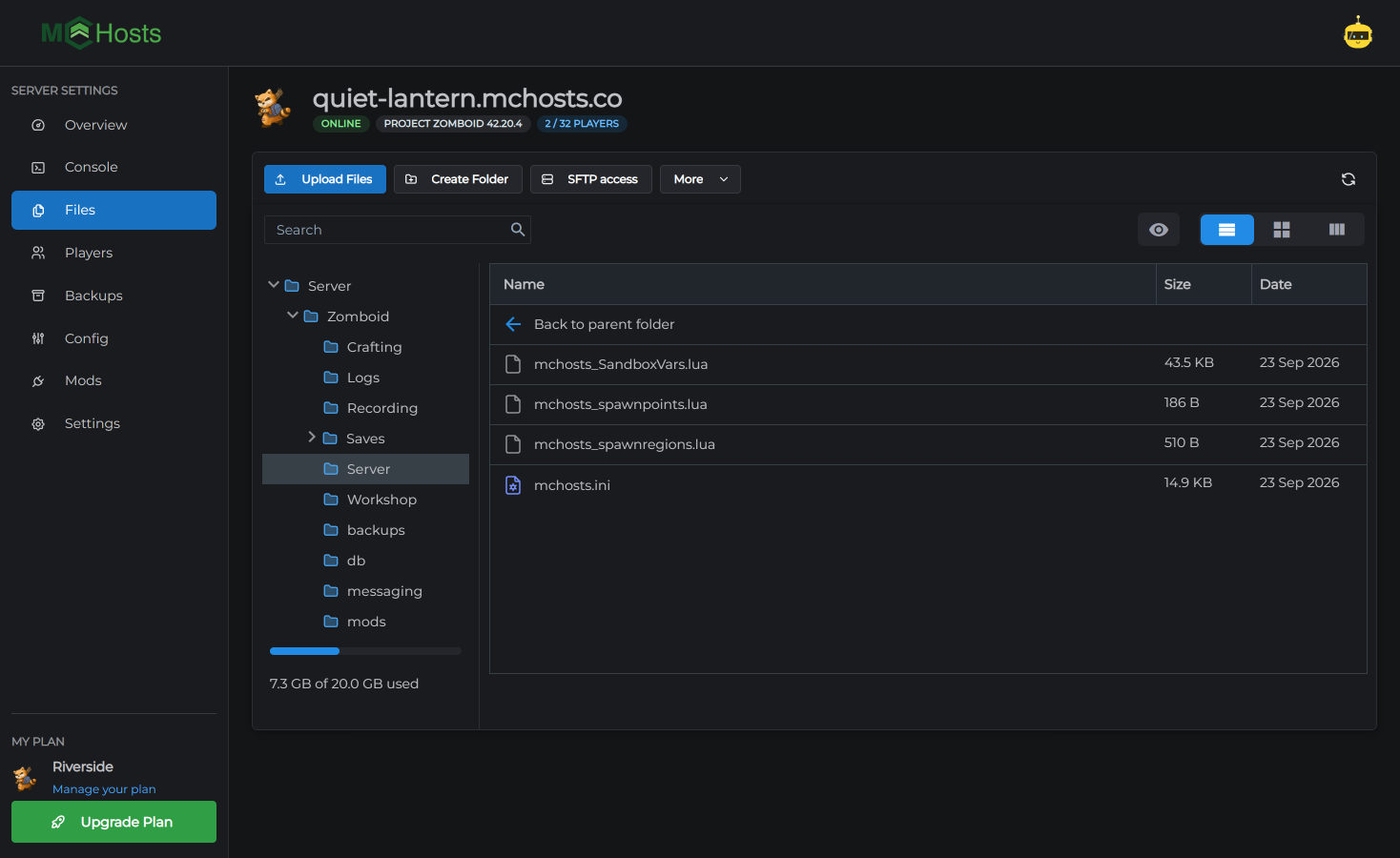This screenshot has width=1400, height=858.
Task: Open the Players page
Action: (113, 253)
